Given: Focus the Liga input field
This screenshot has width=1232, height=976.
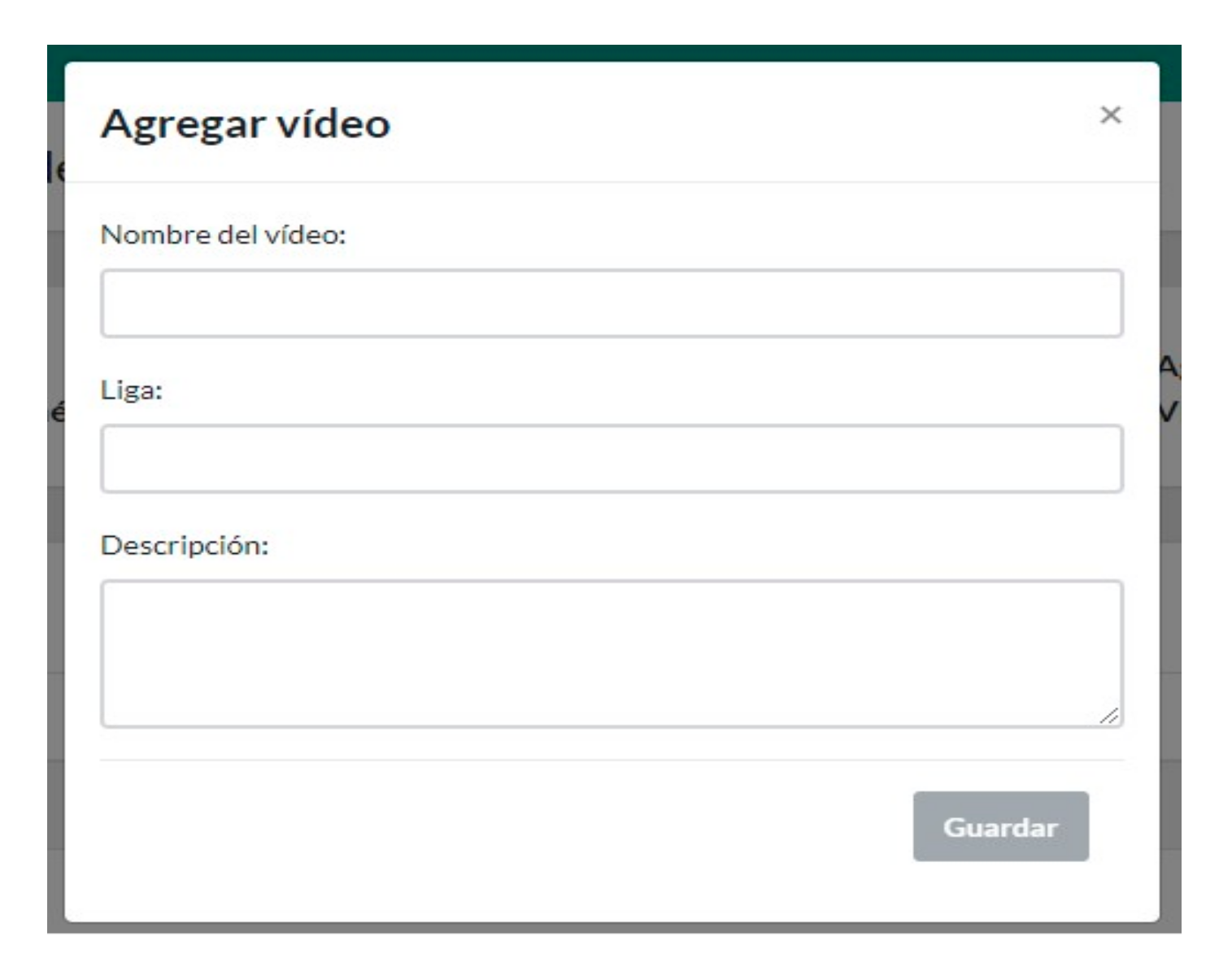Looking at the screenshot, I should coord(612,459).
